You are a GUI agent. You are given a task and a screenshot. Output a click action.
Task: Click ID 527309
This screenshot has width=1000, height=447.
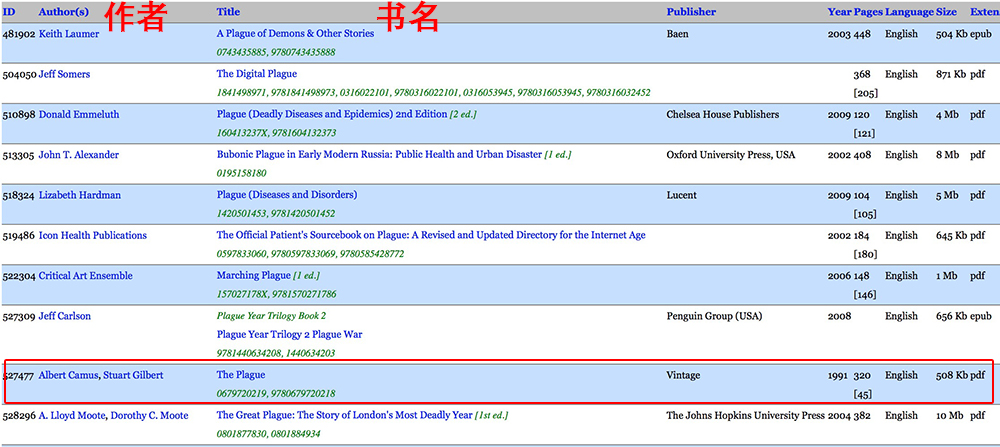click(19, 316)
